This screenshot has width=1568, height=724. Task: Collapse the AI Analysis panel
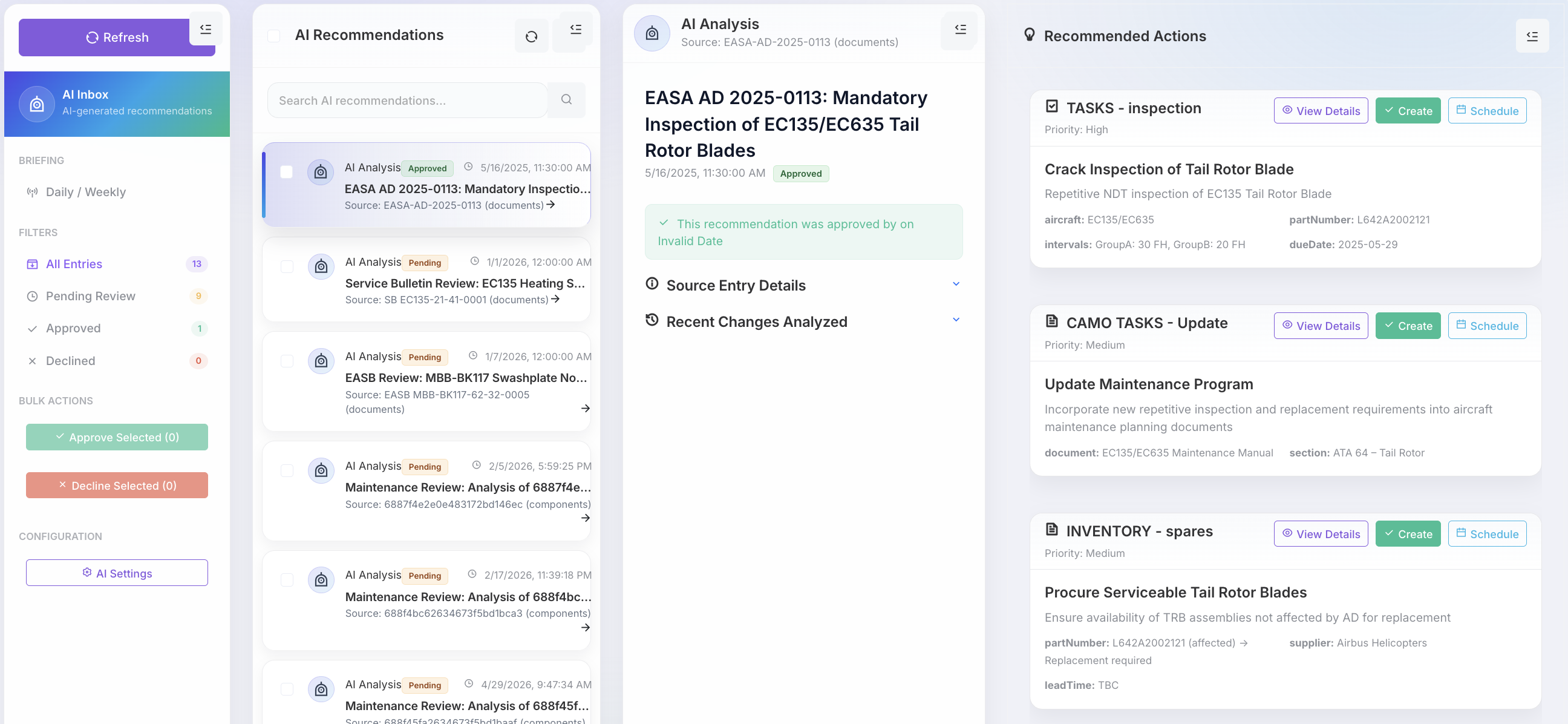[x=960, y=28]
